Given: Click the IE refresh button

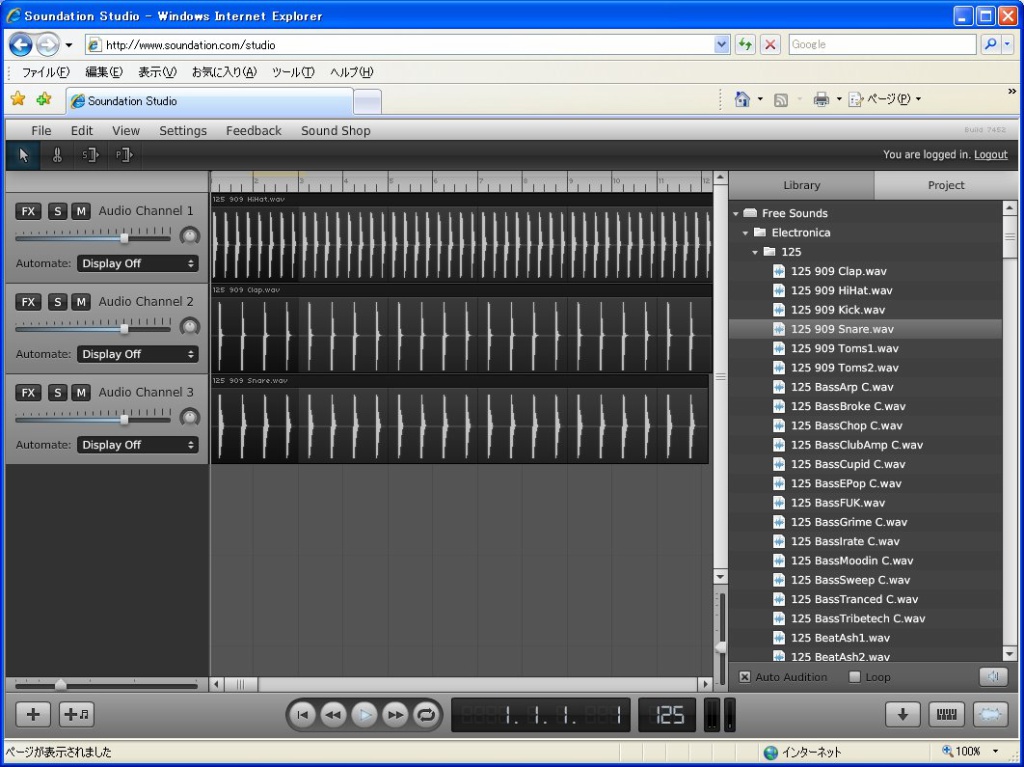Looking at the screenshot, I should 745,44.
